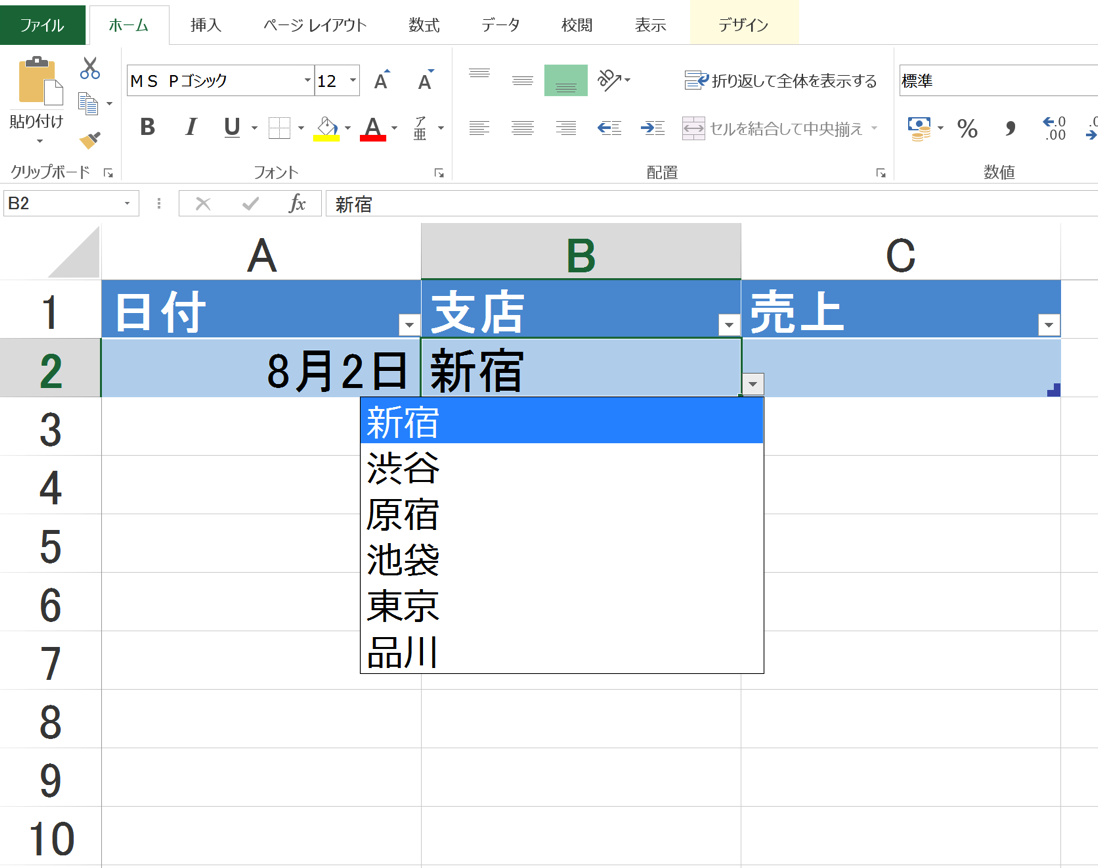Toggle wrap text (折り返して全体を表示する)
This screenshot has height=868, width=1098.
click(780, 81)
